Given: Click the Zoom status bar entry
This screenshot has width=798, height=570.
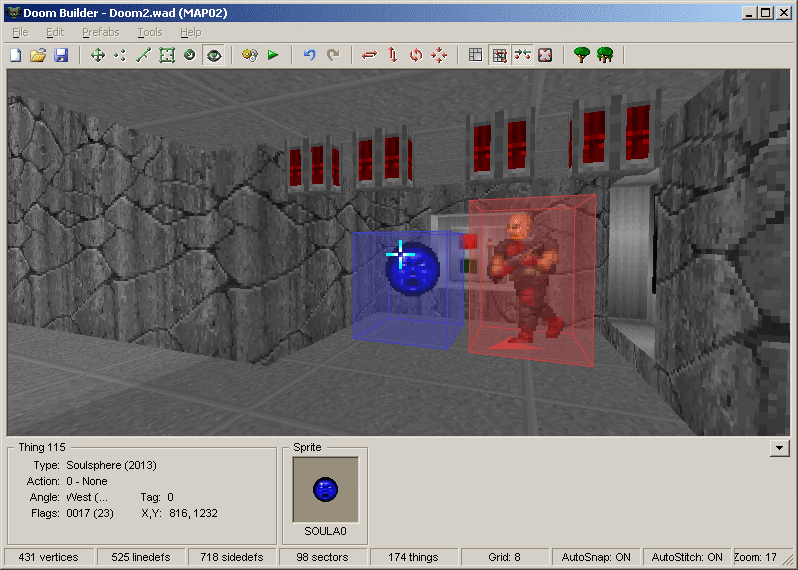Looking at the screenshot, I should click(x=755, y=557).
